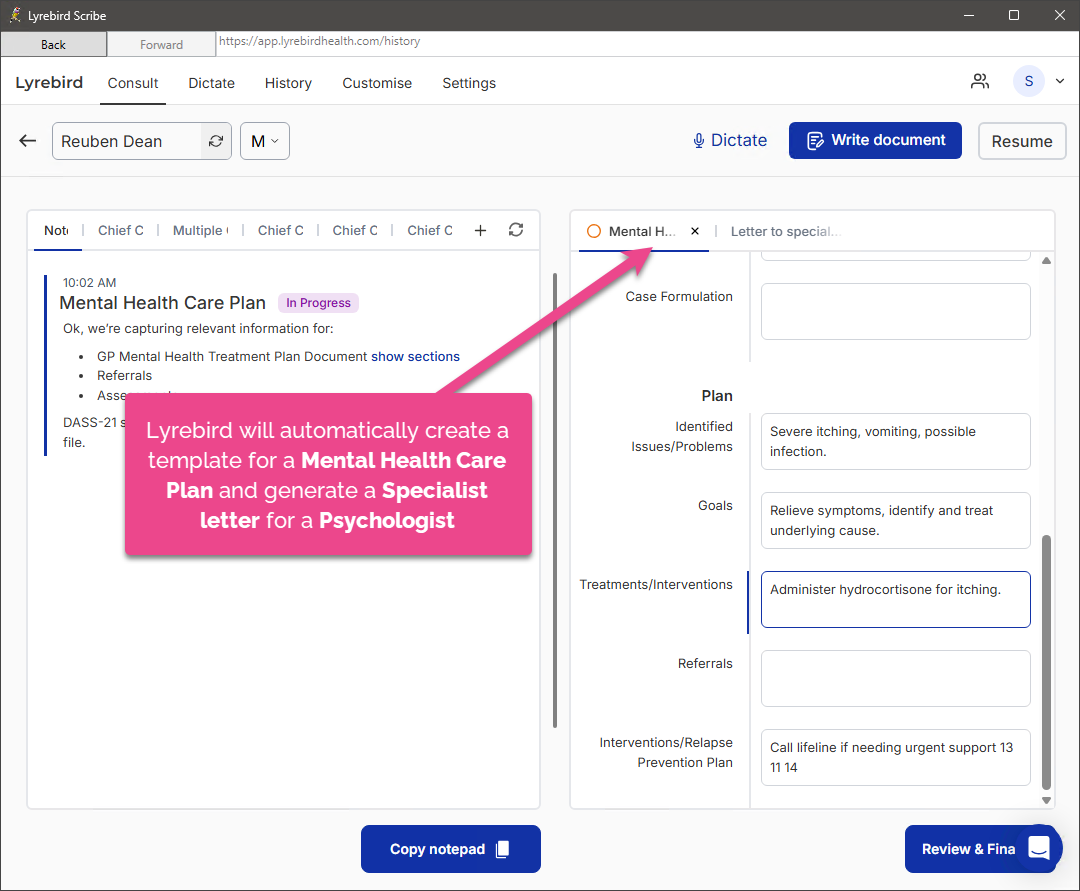The image size is (1080, 891).
Task: Open the M gender dropdown
Action: tap(264, 141)
